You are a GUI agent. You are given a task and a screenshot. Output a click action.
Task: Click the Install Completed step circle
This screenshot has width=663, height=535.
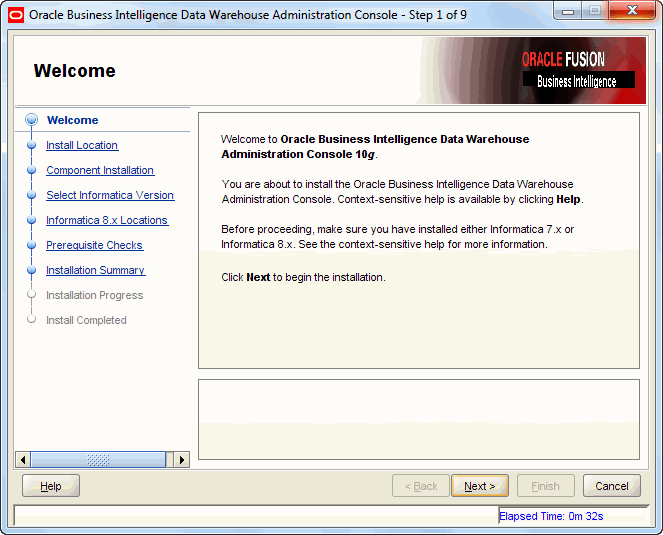pyautogui.click(x=31, y=319)
